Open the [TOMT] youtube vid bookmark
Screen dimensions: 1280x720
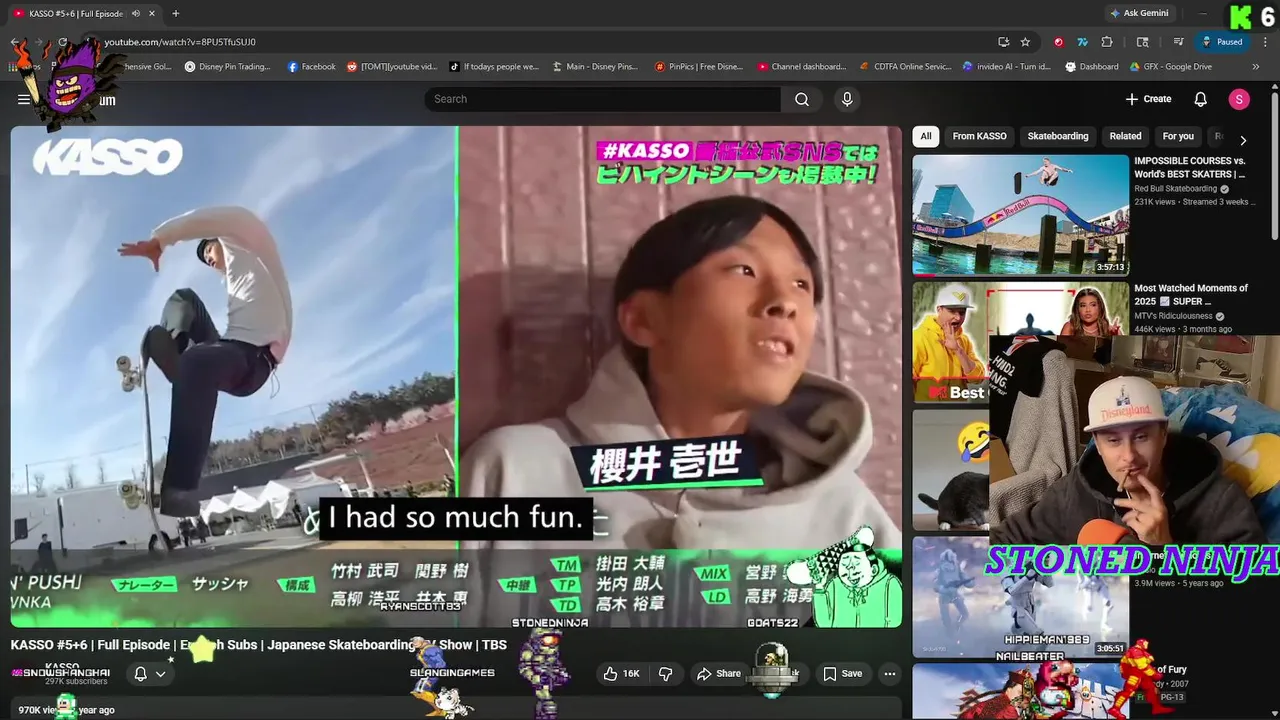392,67
